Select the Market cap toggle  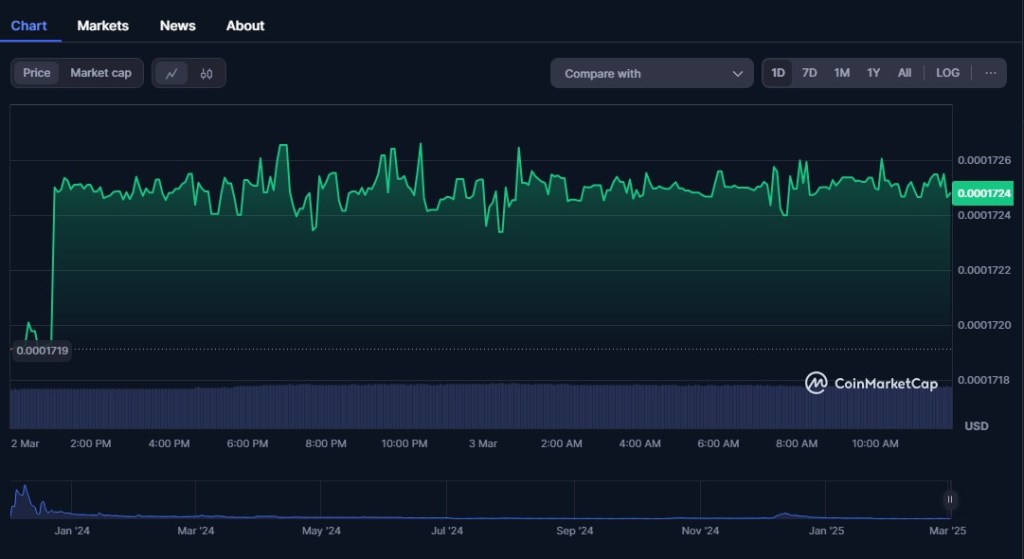(101, 73)
